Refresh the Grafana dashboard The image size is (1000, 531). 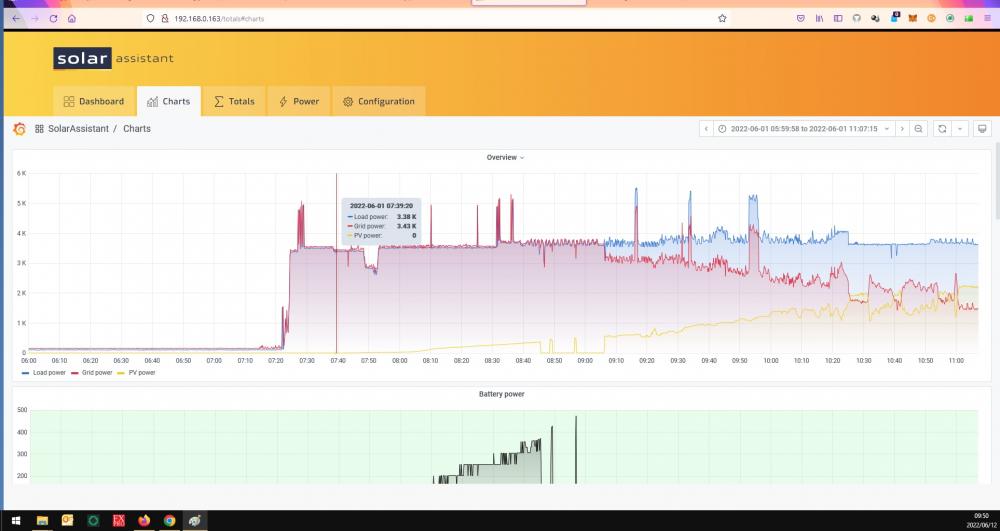pyautogui.click(x=942, y=129)
